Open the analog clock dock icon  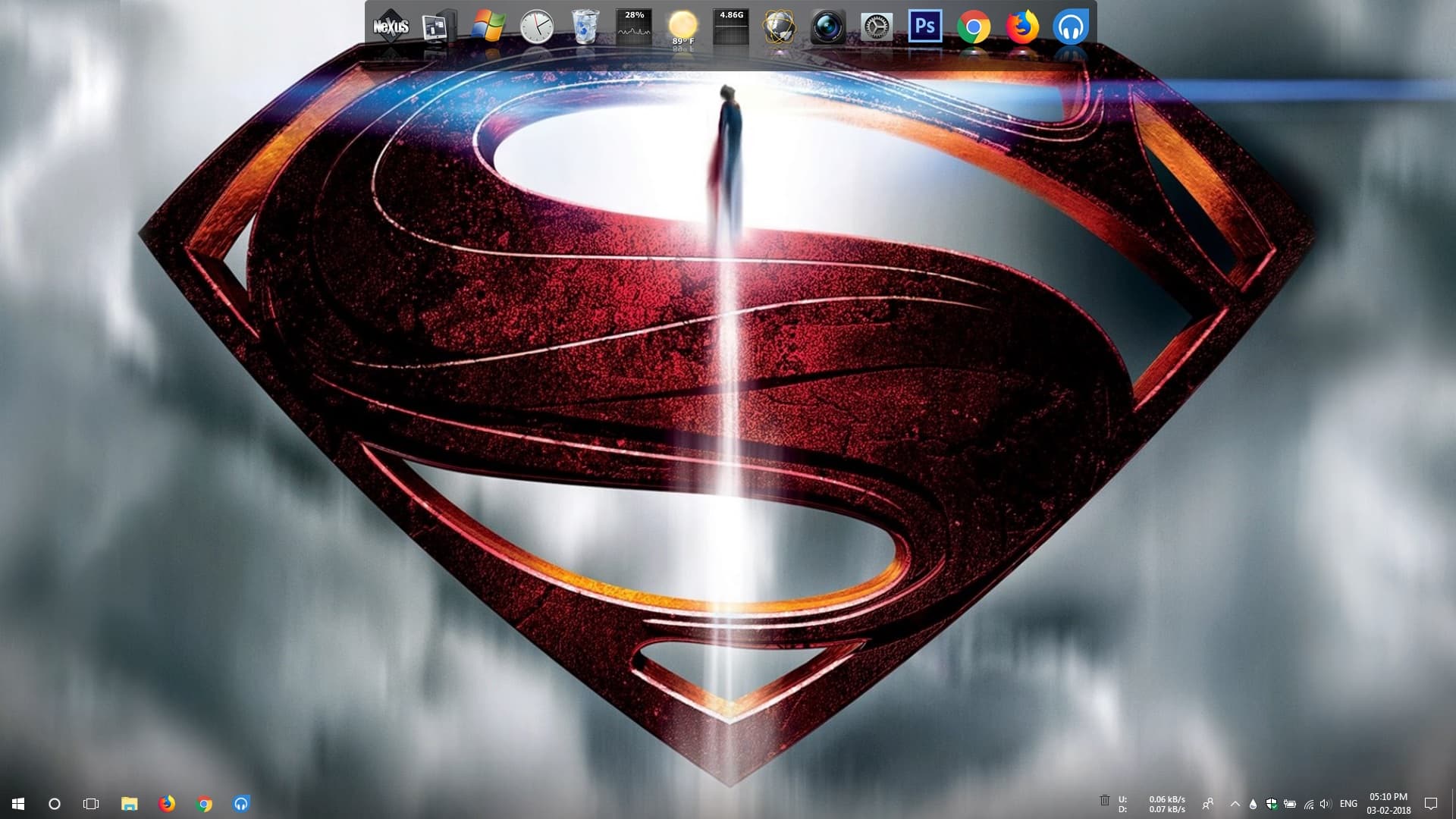536,27
